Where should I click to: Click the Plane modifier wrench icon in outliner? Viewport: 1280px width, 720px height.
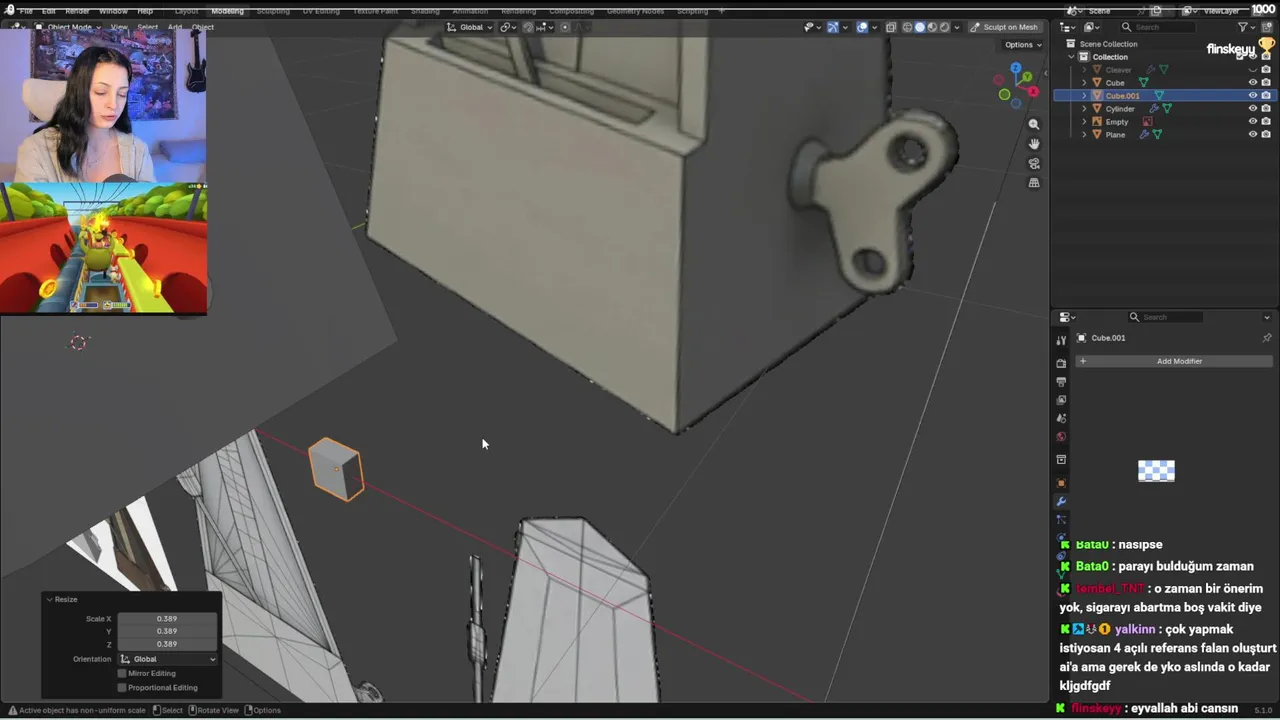click(1144, 134)
